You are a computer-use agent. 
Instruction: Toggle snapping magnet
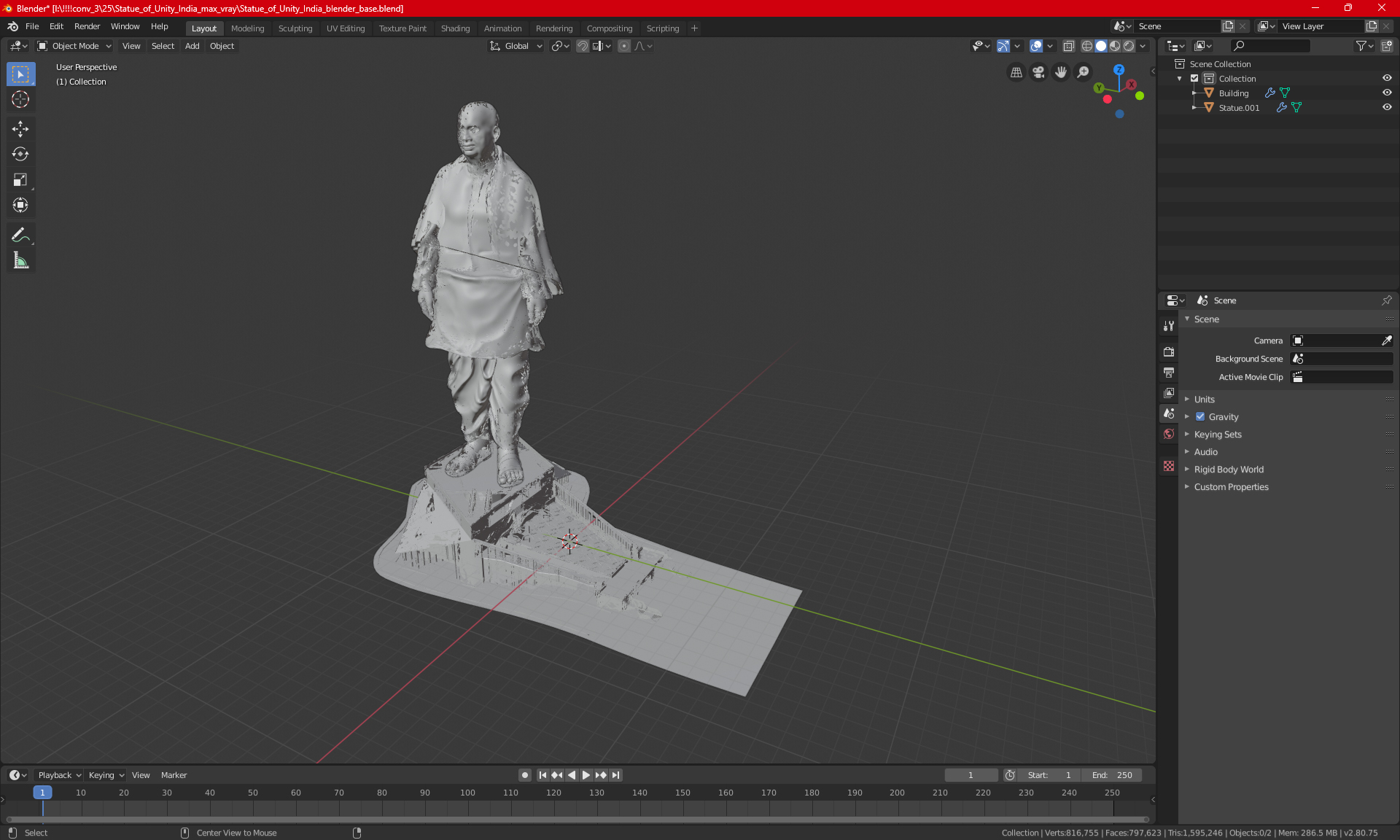tap(583, 46)
